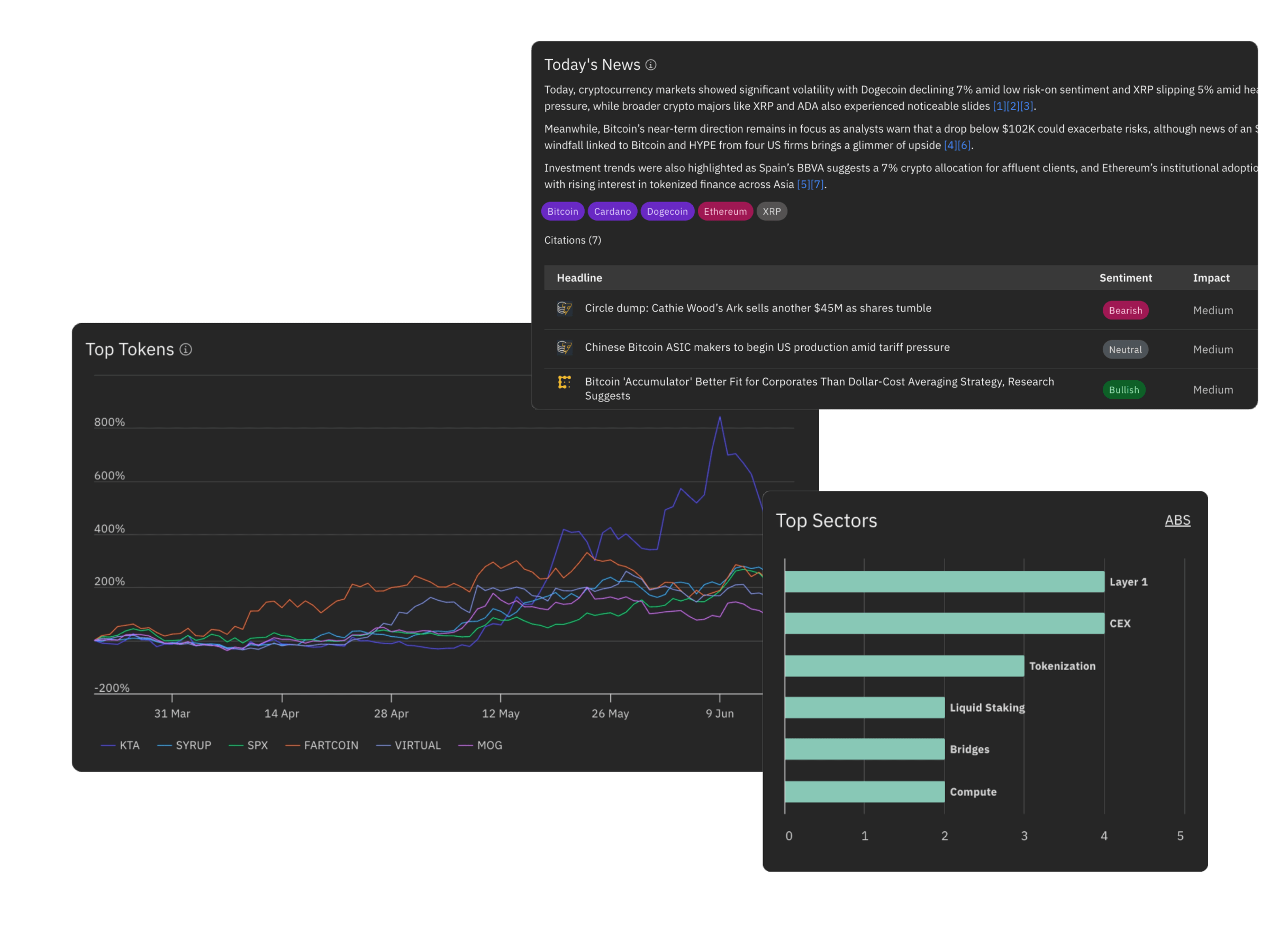Expand the Citations (7) section
Screen dimensions: 1270x952
click(x=573, y=240)
